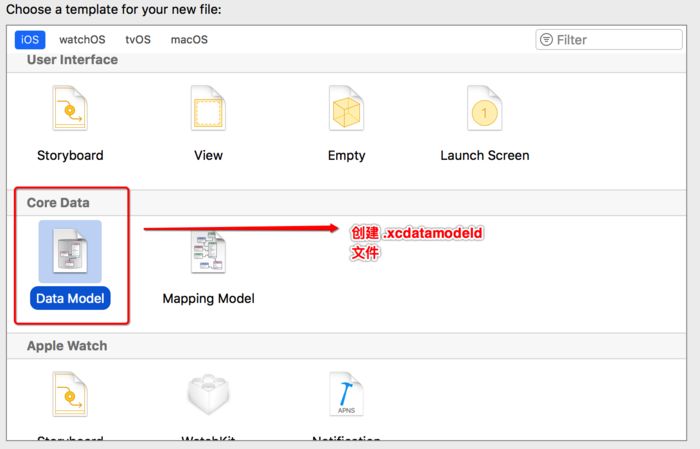Click the Data Model template icon
The height and width of the screenshot is (449, 700).
tap(70, 251)
